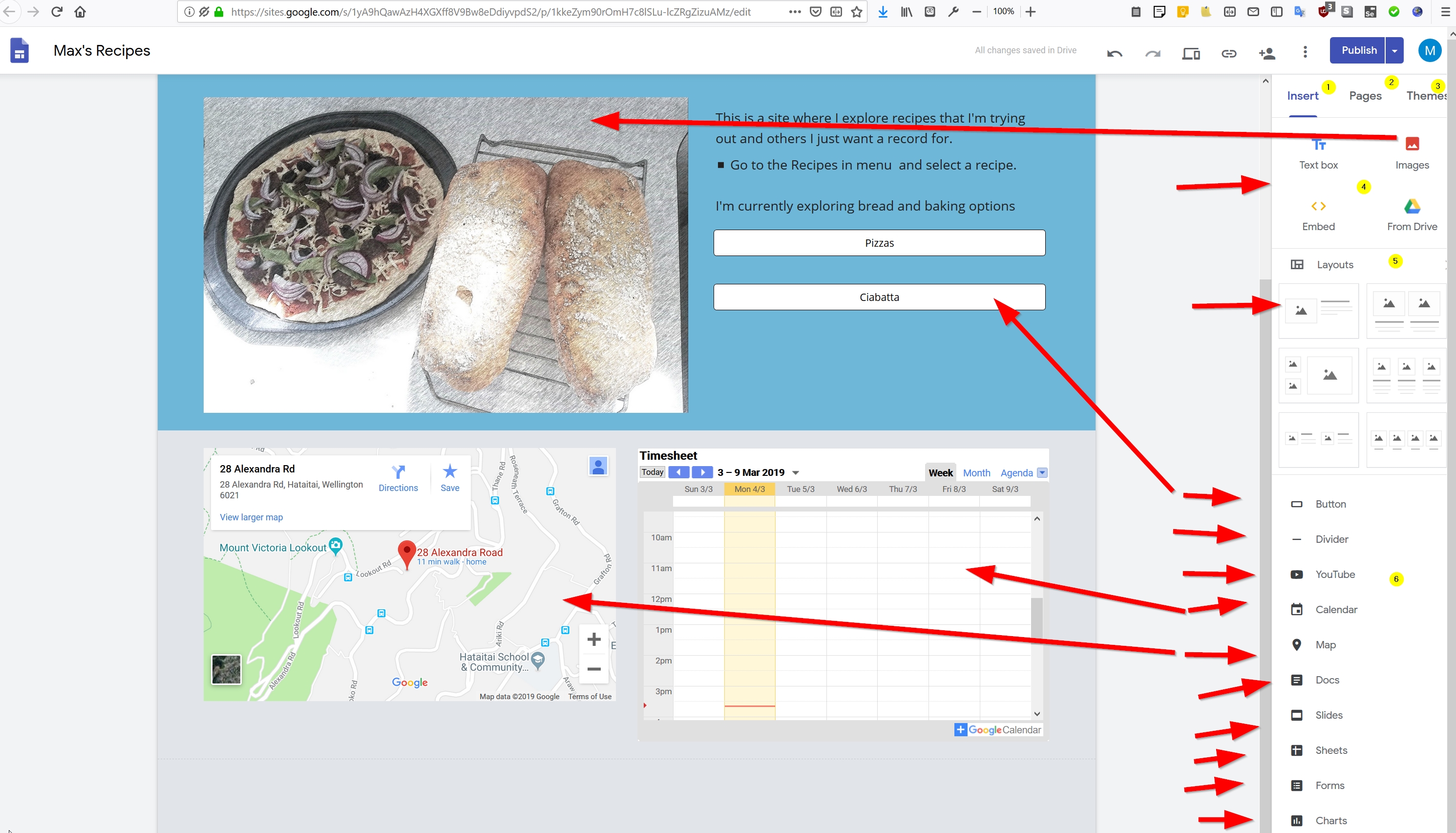Open the three-dot more menu

coord(1305,52)
